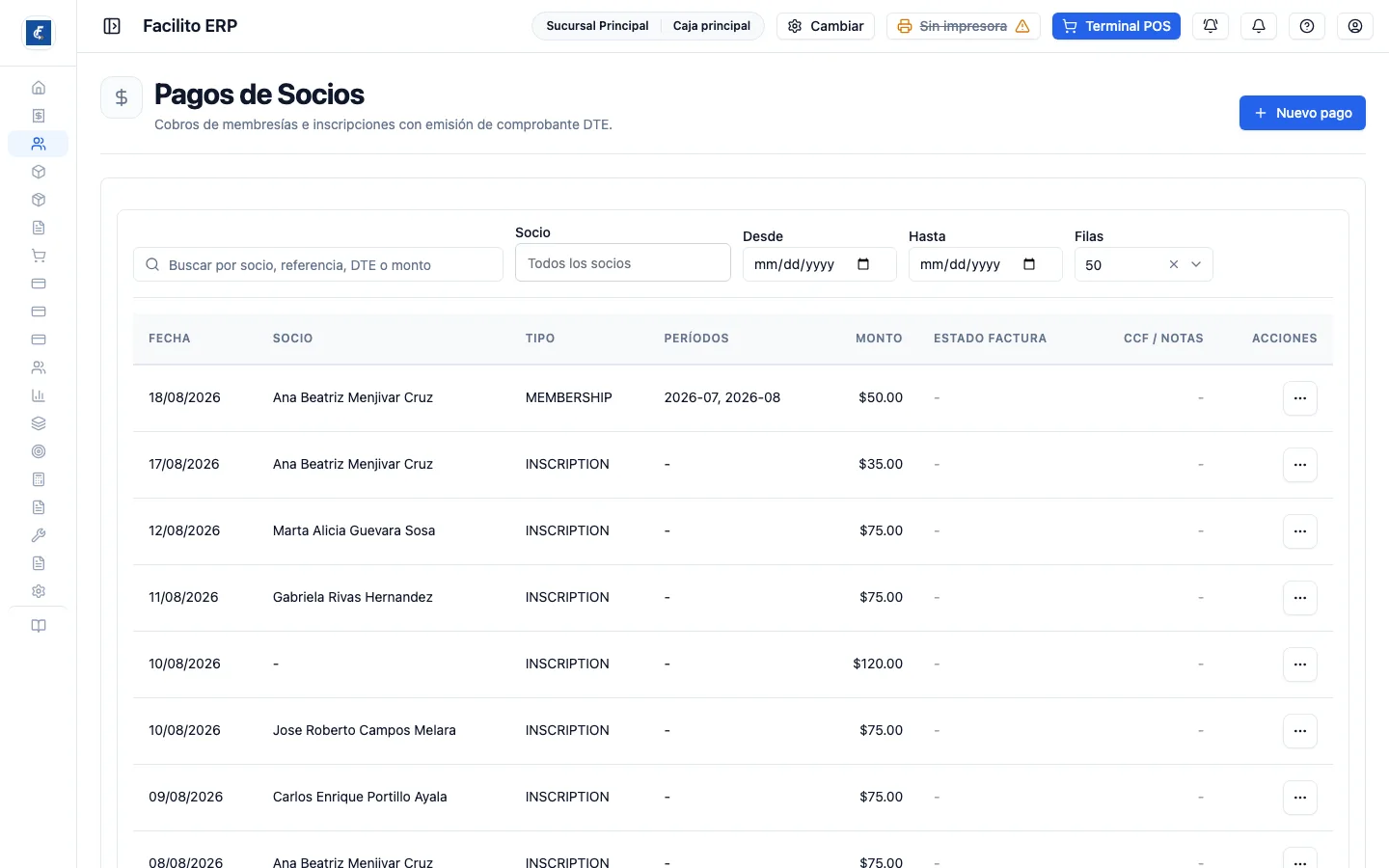Open the Socio 'Todos los socios' selector
Image resolution: width=1389 pixels, height=868 pixels.
pos(623,263)
